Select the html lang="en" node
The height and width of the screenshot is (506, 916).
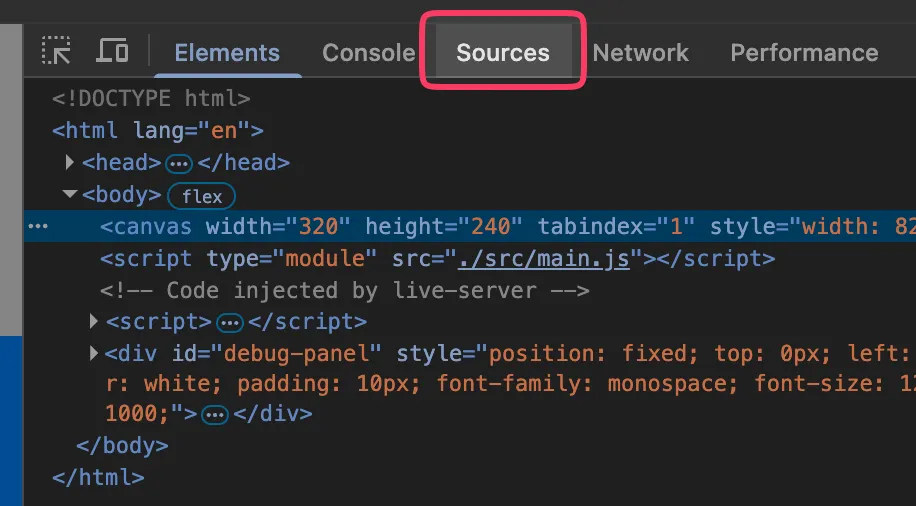point(158,130)
